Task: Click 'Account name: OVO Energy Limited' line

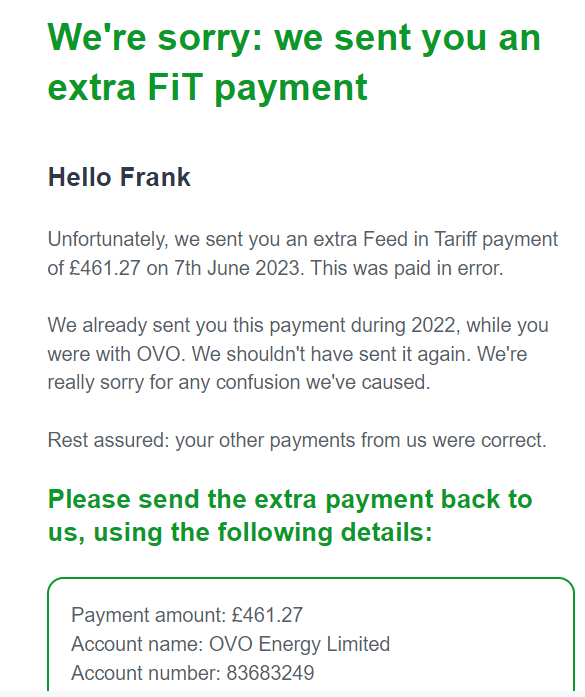Action: 230,644
